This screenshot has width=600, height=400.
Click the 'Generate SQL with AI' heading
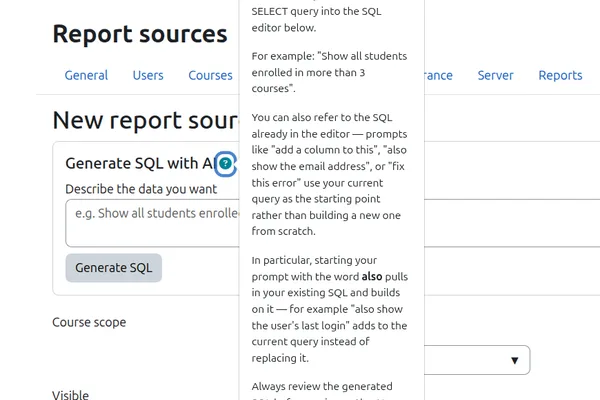coord(140,163)
